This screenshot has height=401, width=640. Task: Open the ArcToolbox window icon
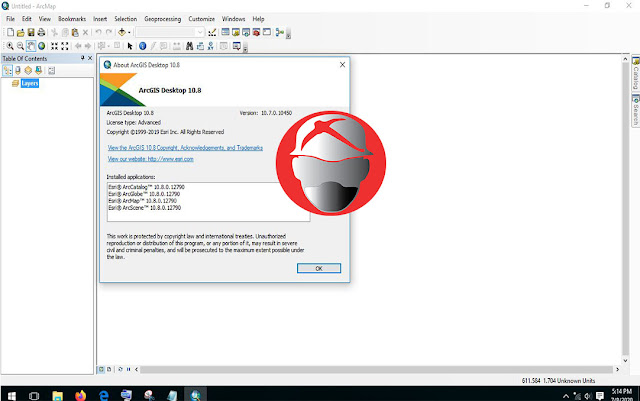(256, 32)
